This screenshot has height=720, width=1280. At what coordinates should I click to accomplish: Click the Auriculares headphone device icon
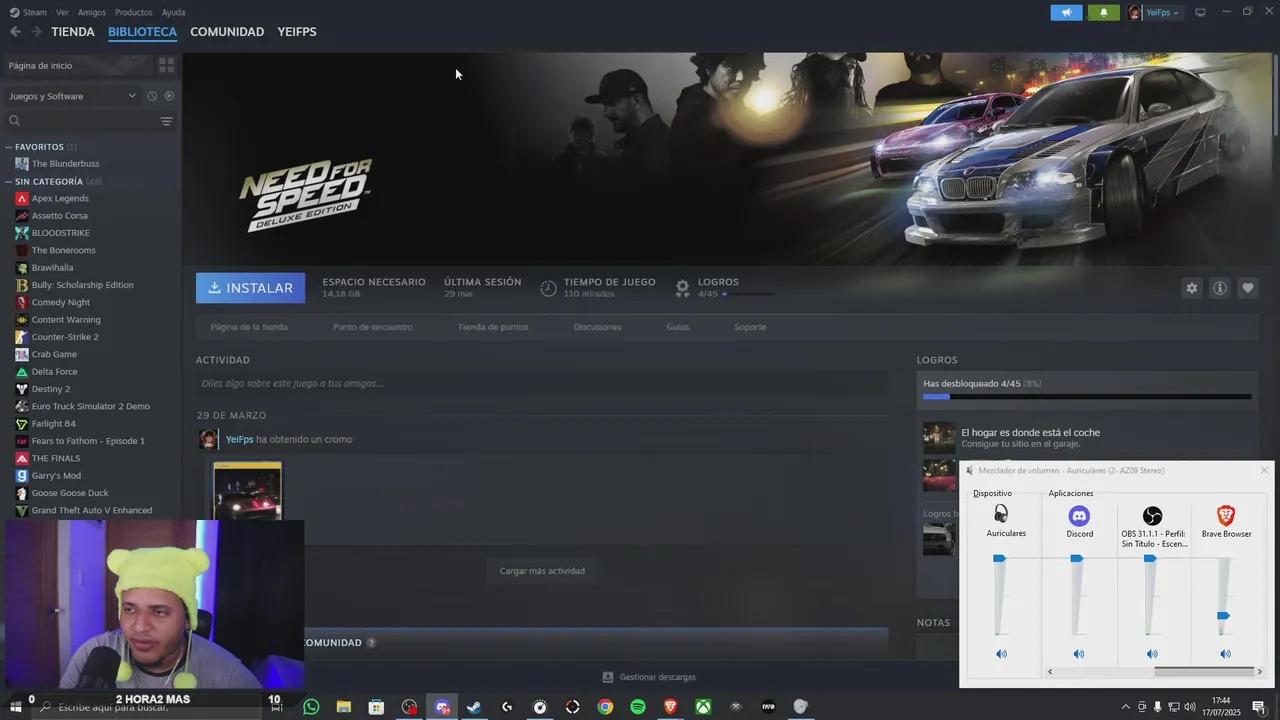pyautogui.click(x=1001, y=514)
